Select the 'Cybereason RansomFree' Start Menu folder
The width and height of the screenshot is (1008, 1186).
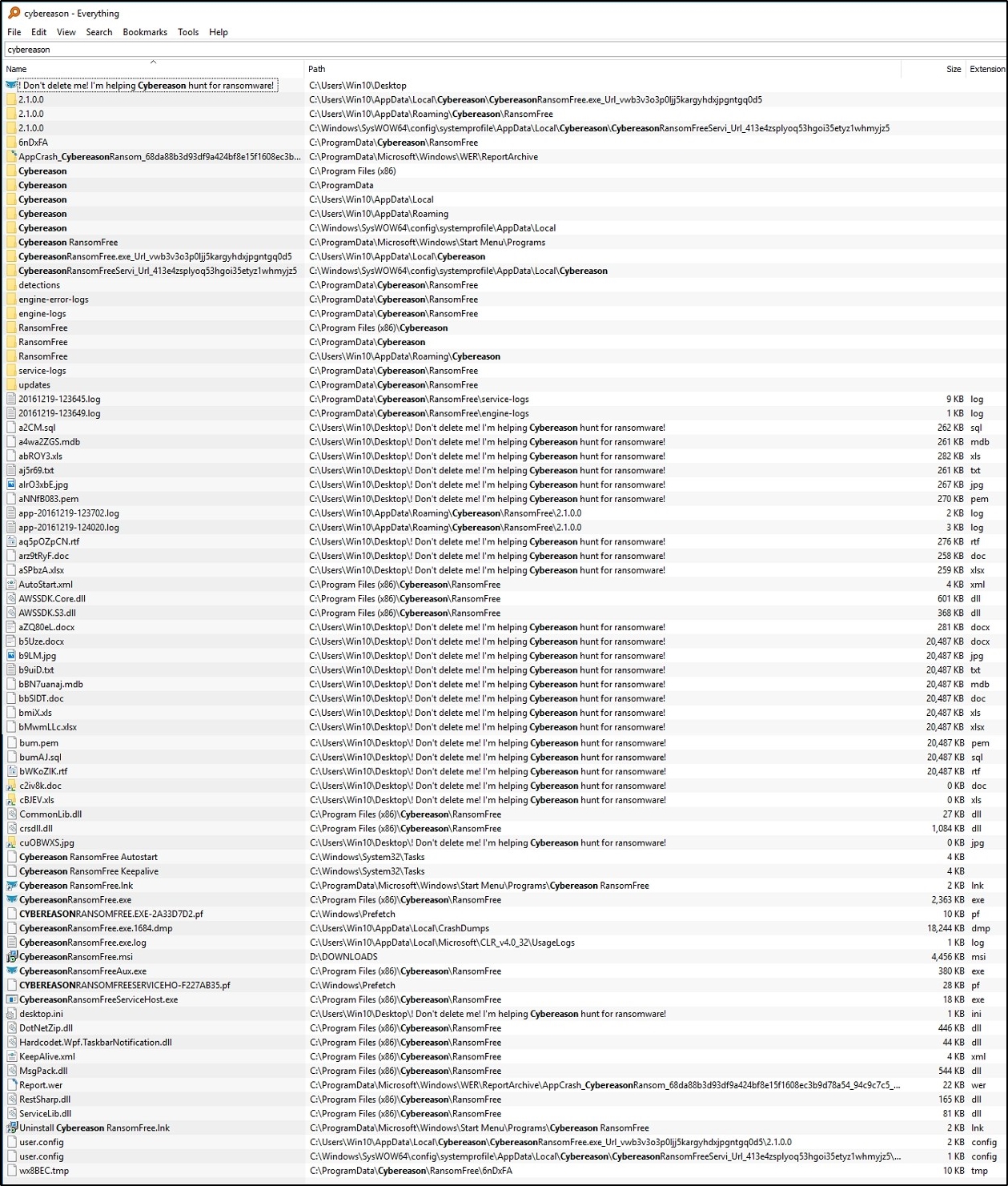pos(68,243)
